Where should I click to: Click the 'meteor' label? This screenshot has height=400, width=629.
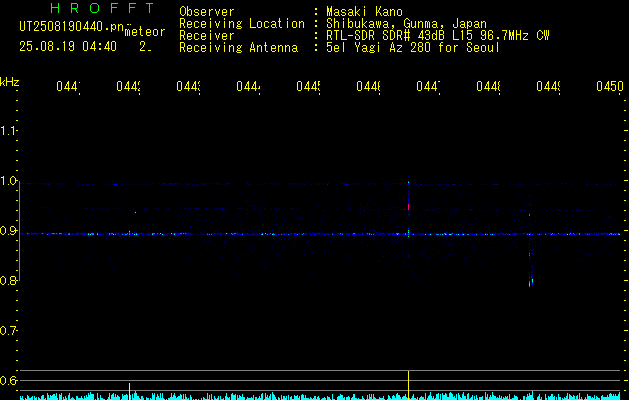coord(145,32)
